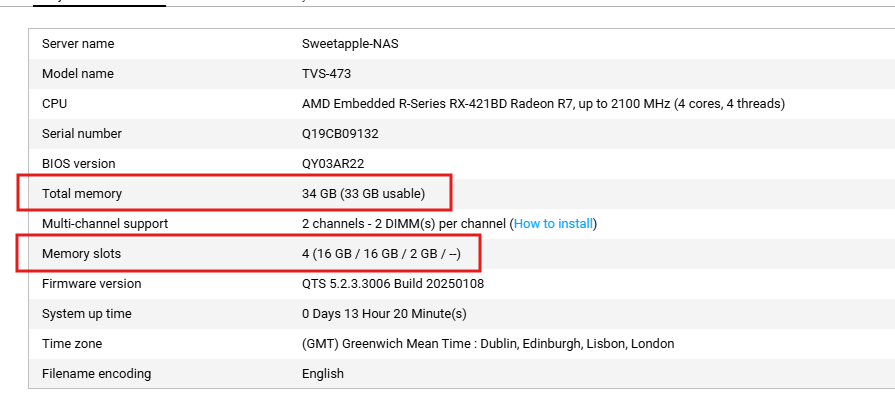Click firmware version QTS 5.2.3.3006 value
Viewport: 895px width, 412px height.
coord(395,284)
